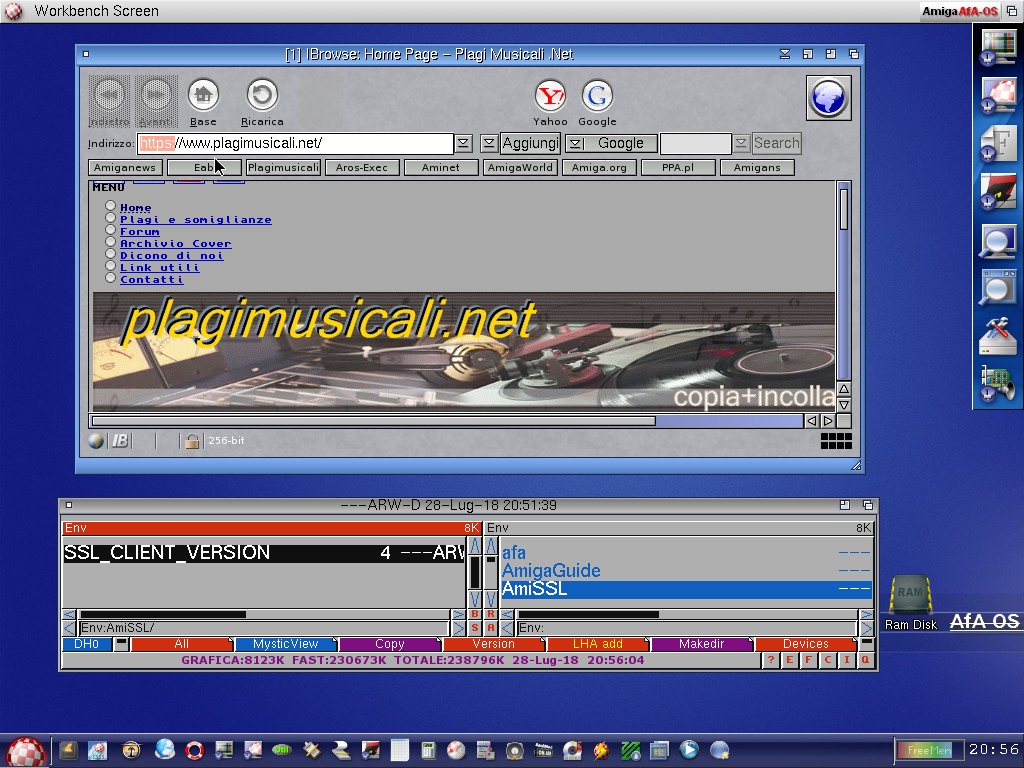Expand the search field history dropdown
The width and height of the screenshot is (1024, 768).
pos(740,144)
